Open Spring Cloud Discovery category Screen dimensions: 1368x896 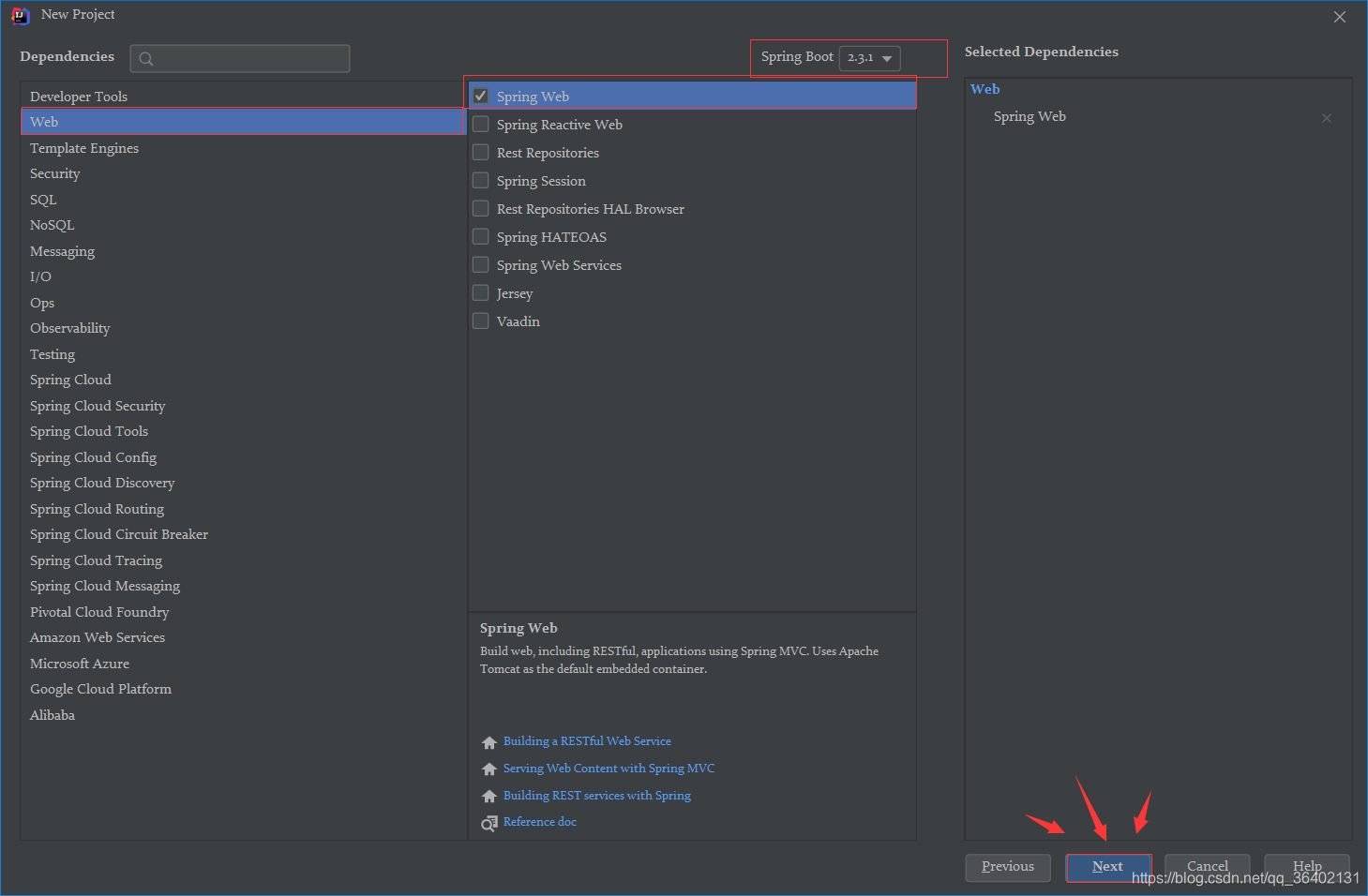(243, 483)
